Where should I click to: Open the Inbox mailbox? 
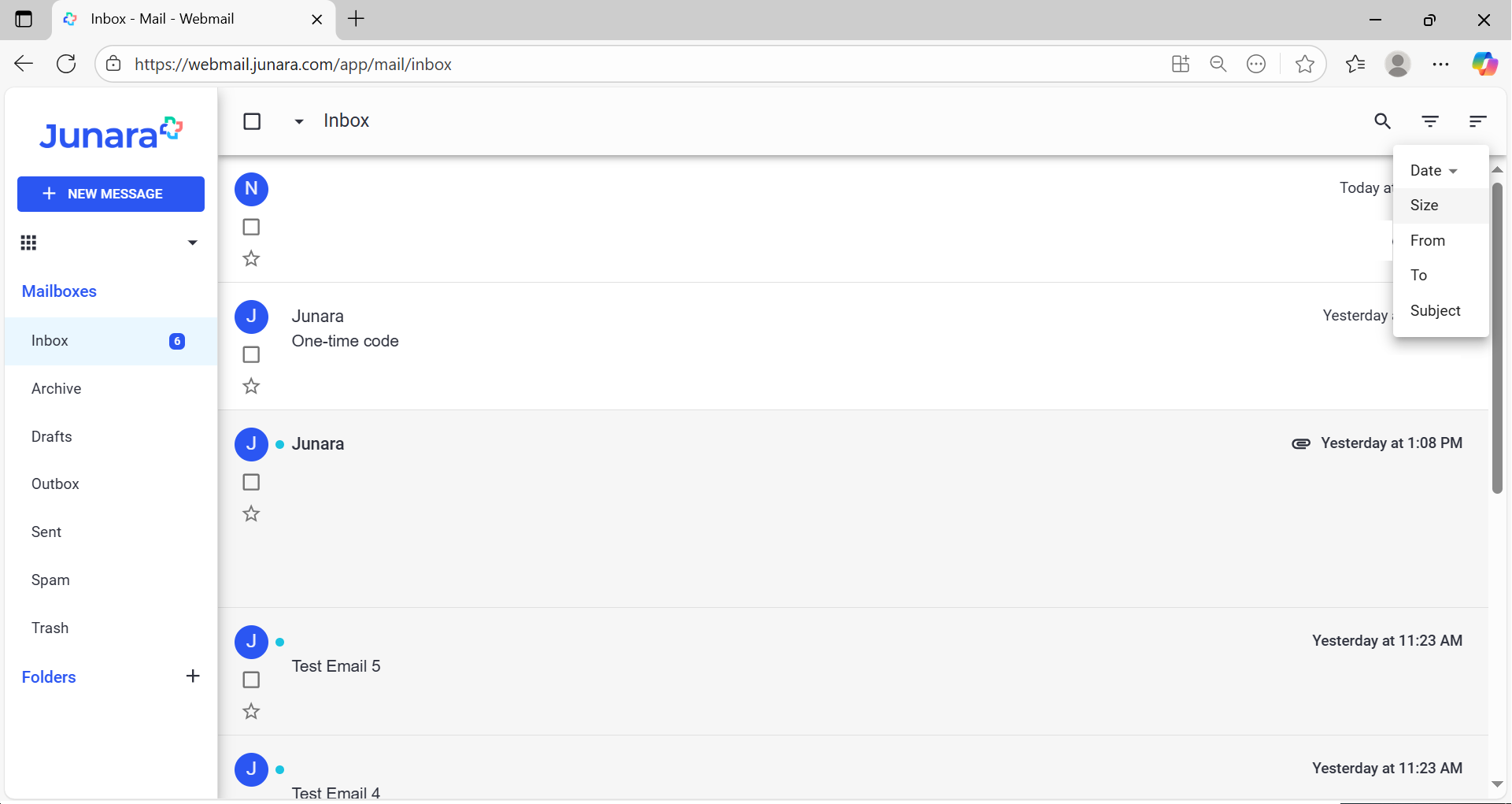(111, 341)
